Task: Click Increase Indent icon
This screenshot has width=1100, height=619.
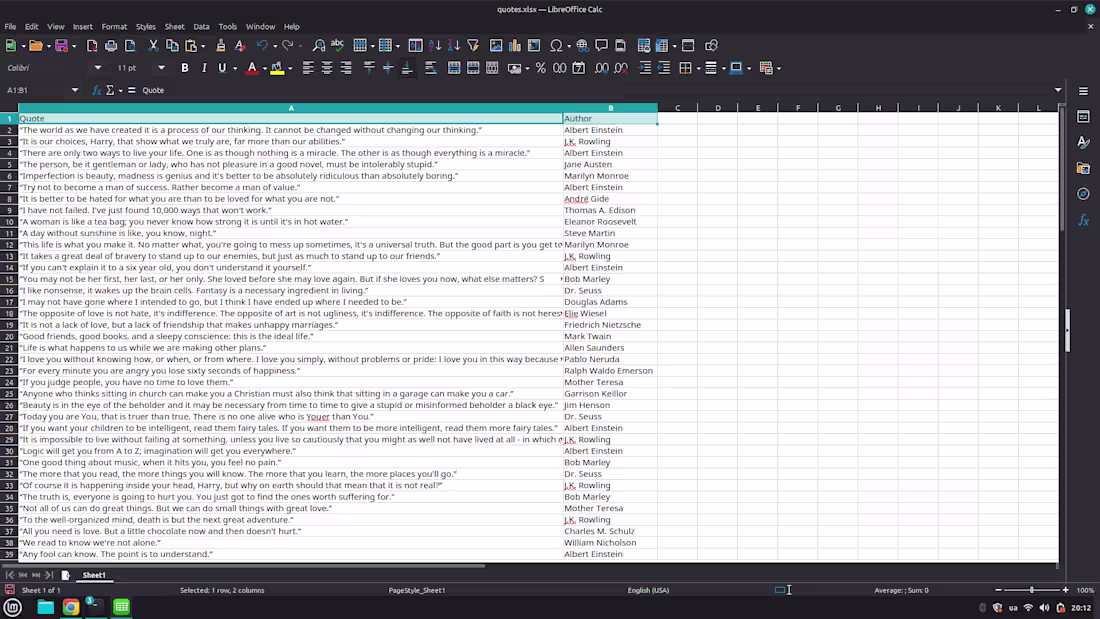Action: (x=645, y=68)
